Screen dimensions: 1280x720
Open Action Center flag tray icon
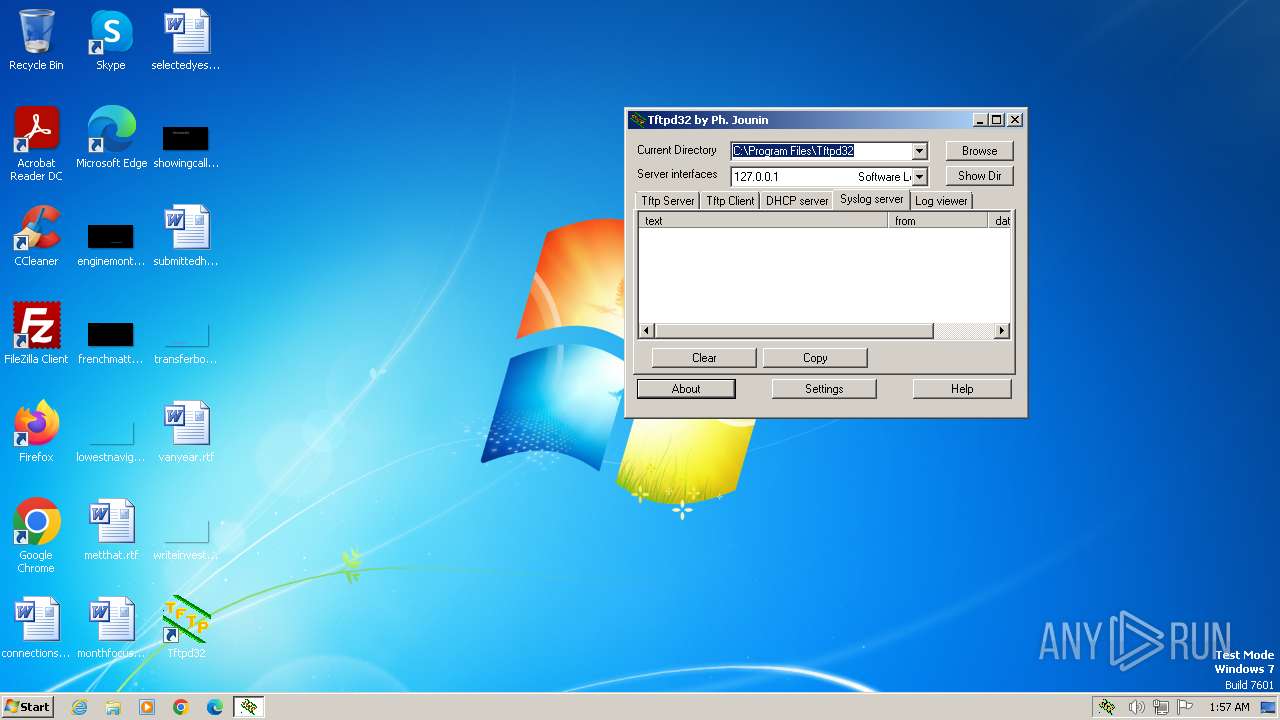coord(1185,707)
